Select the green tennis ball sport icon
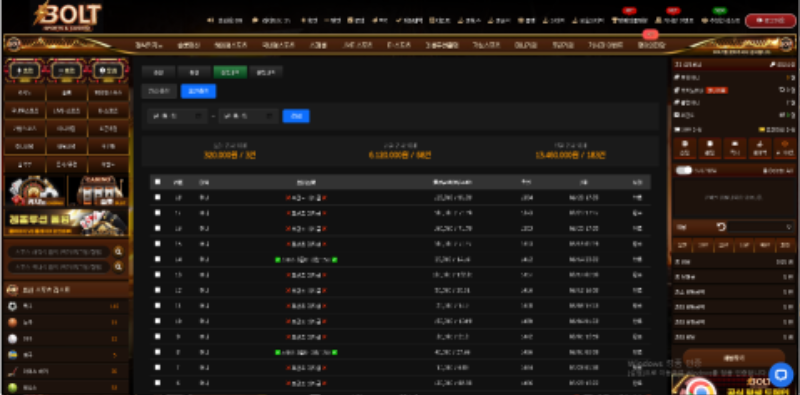 click(x=13, y=387)
